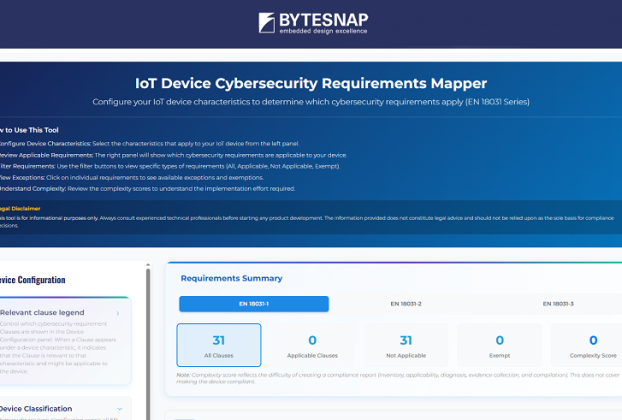Select the EN 18031-3 tab
This screenshot has height=420, width=622.
[557, 303]
